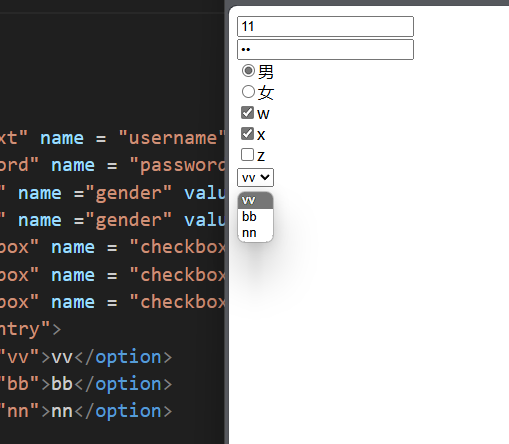This screenshot has height=444, width=509.
Task: Click "password" string in code editor
Action: click(177, 165)
